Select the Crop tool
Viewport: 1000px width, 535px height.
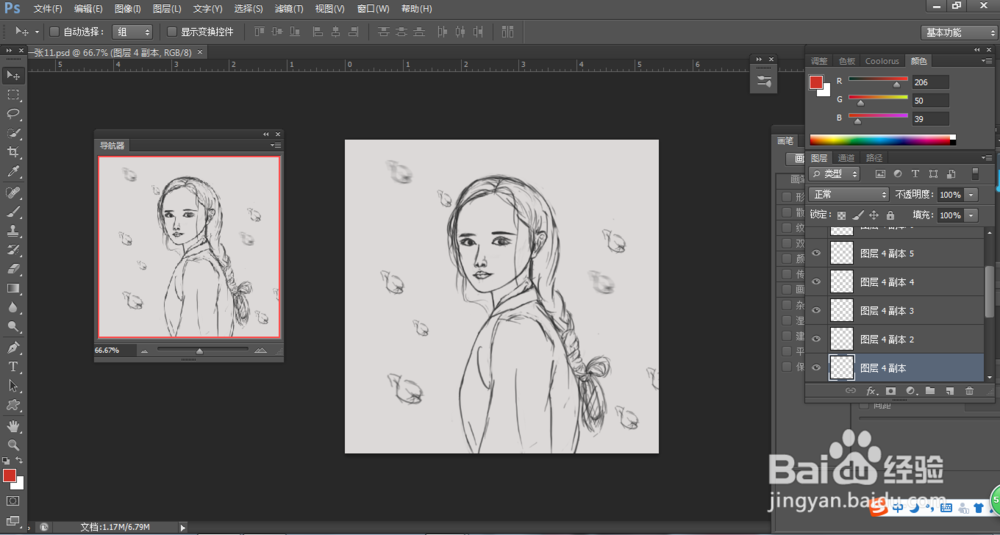click(x=13, y=152)
